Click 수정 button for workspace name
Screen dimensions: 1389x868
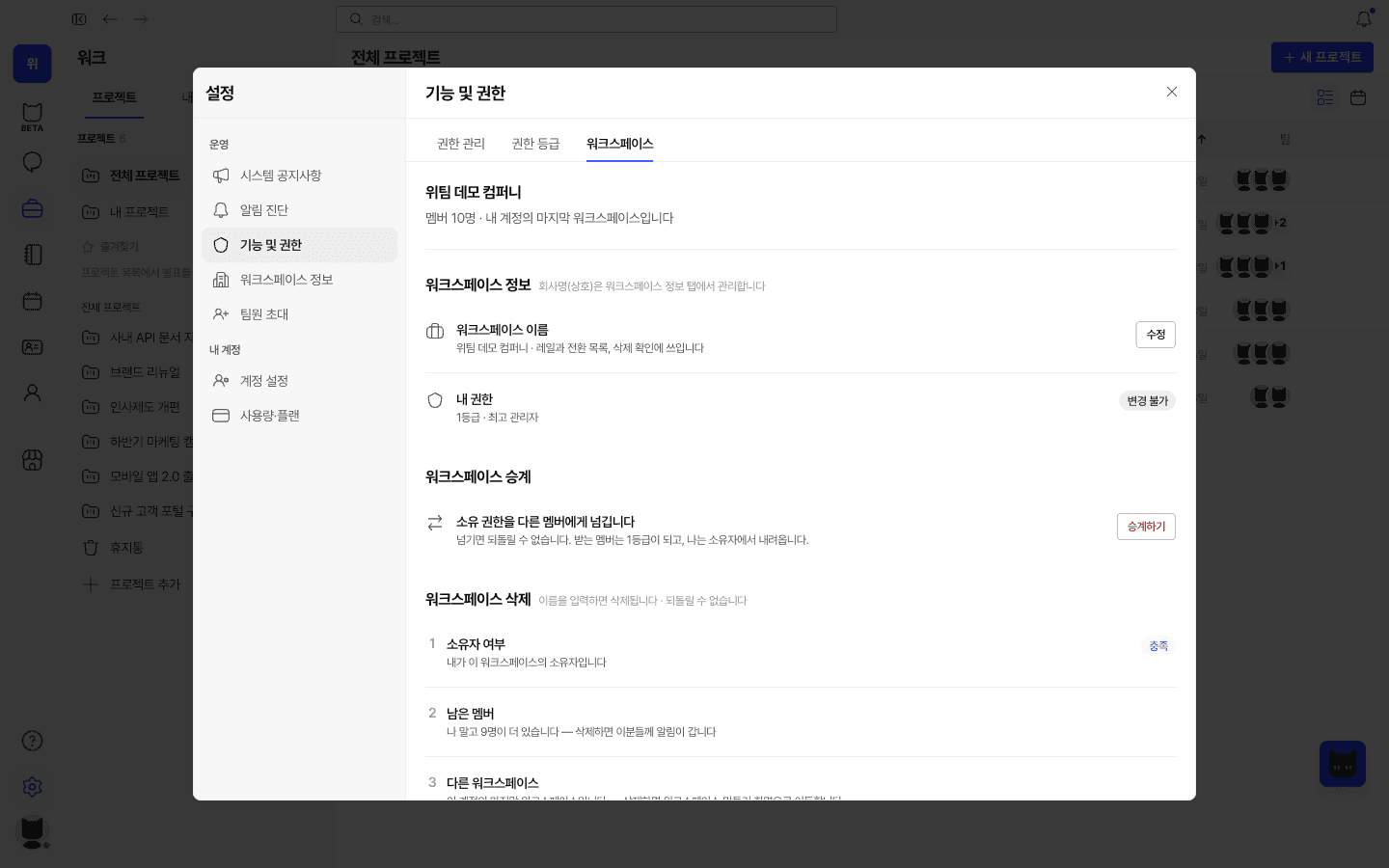(x=1156, y=335)
